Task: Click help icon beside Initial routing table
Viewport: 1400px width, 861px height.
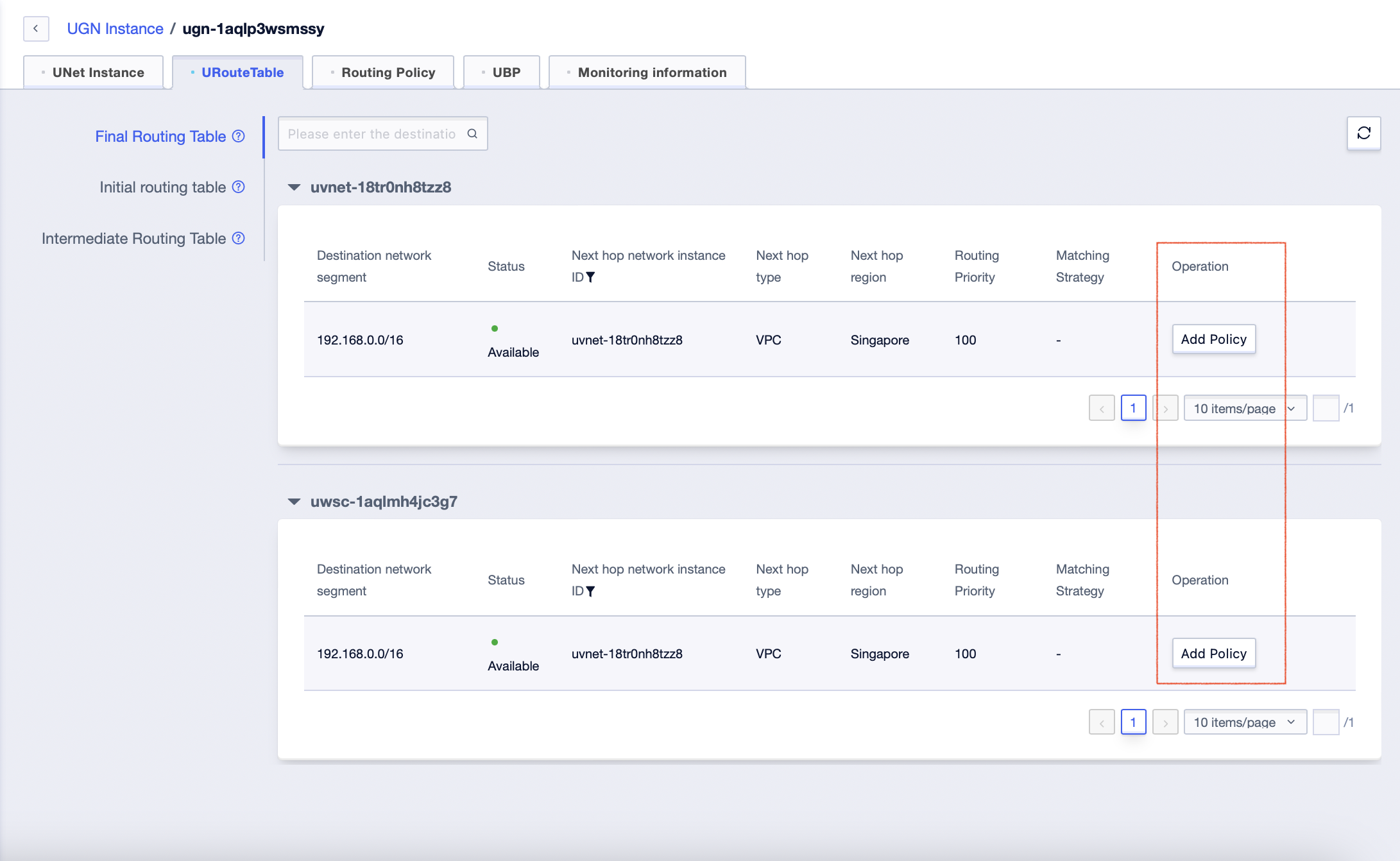Action: pos(238,187)
